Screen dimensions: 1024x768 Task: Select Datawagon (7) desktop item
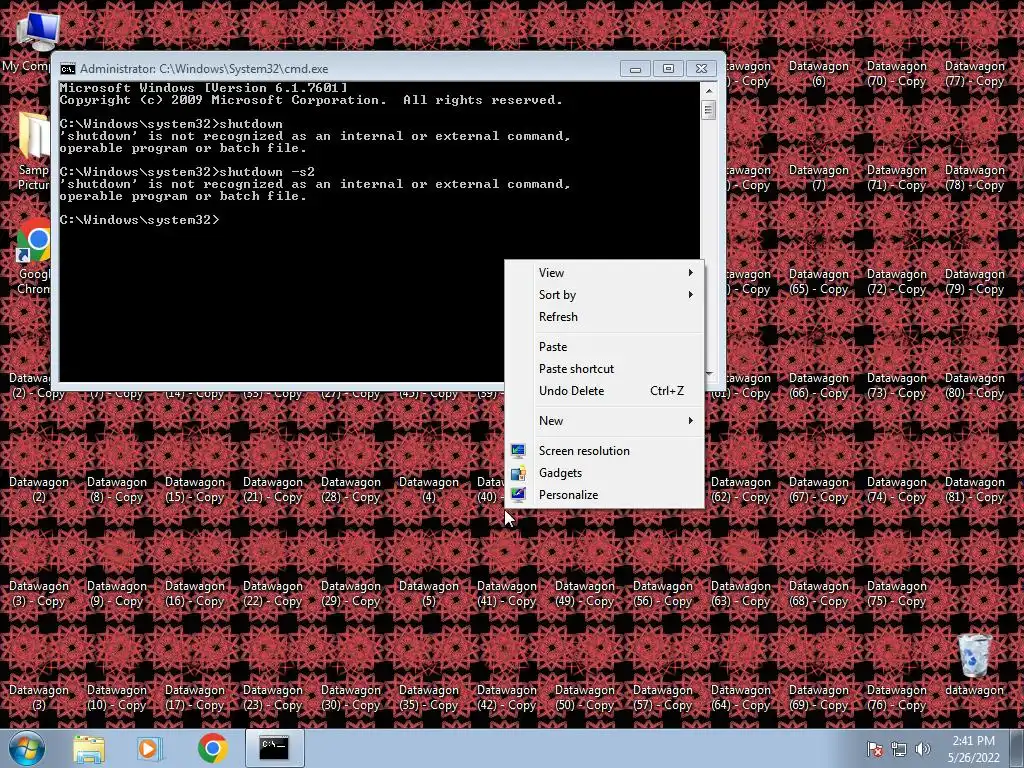coord(818,177)
